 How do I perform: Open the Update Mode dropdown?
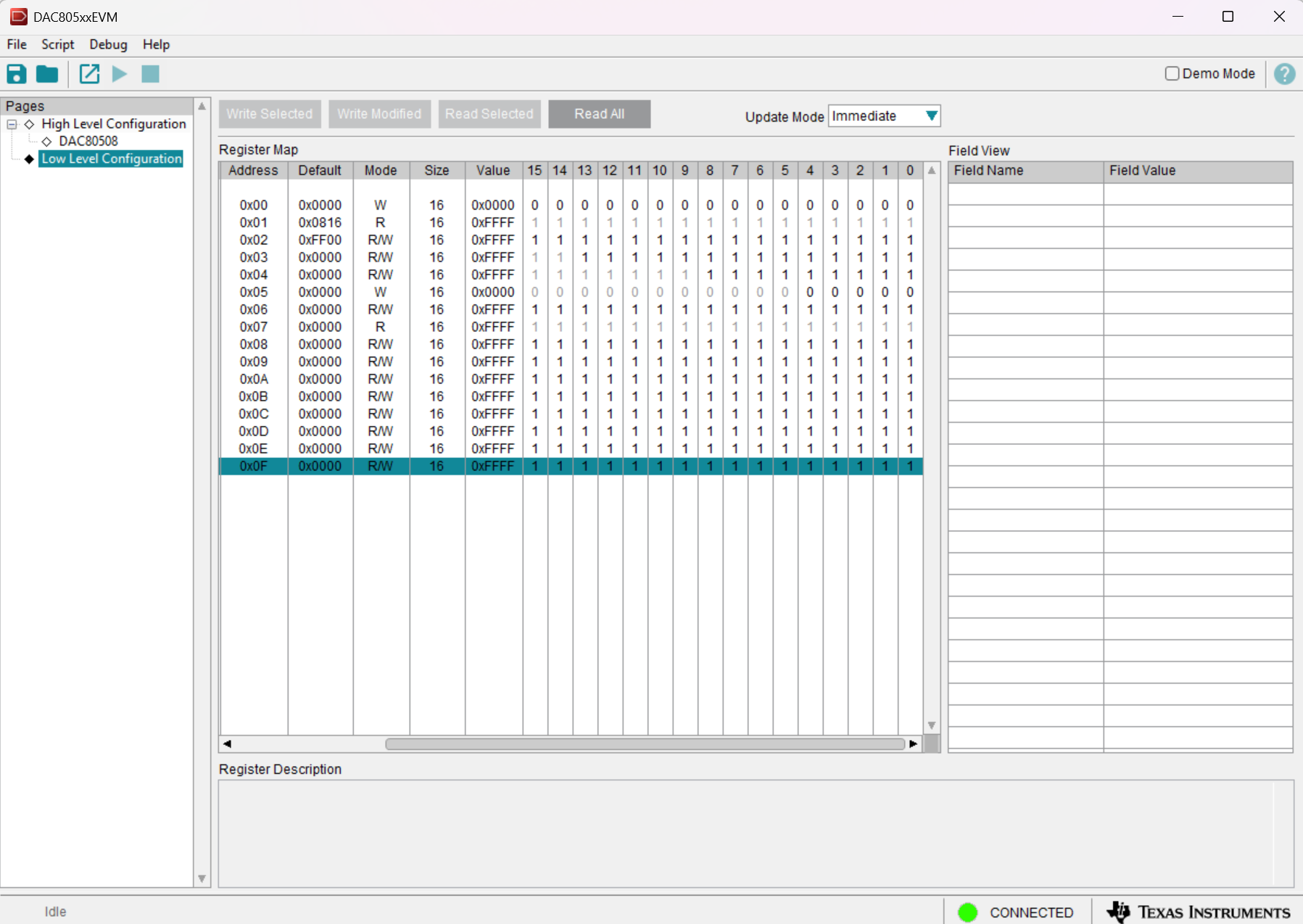click(885, 116)
